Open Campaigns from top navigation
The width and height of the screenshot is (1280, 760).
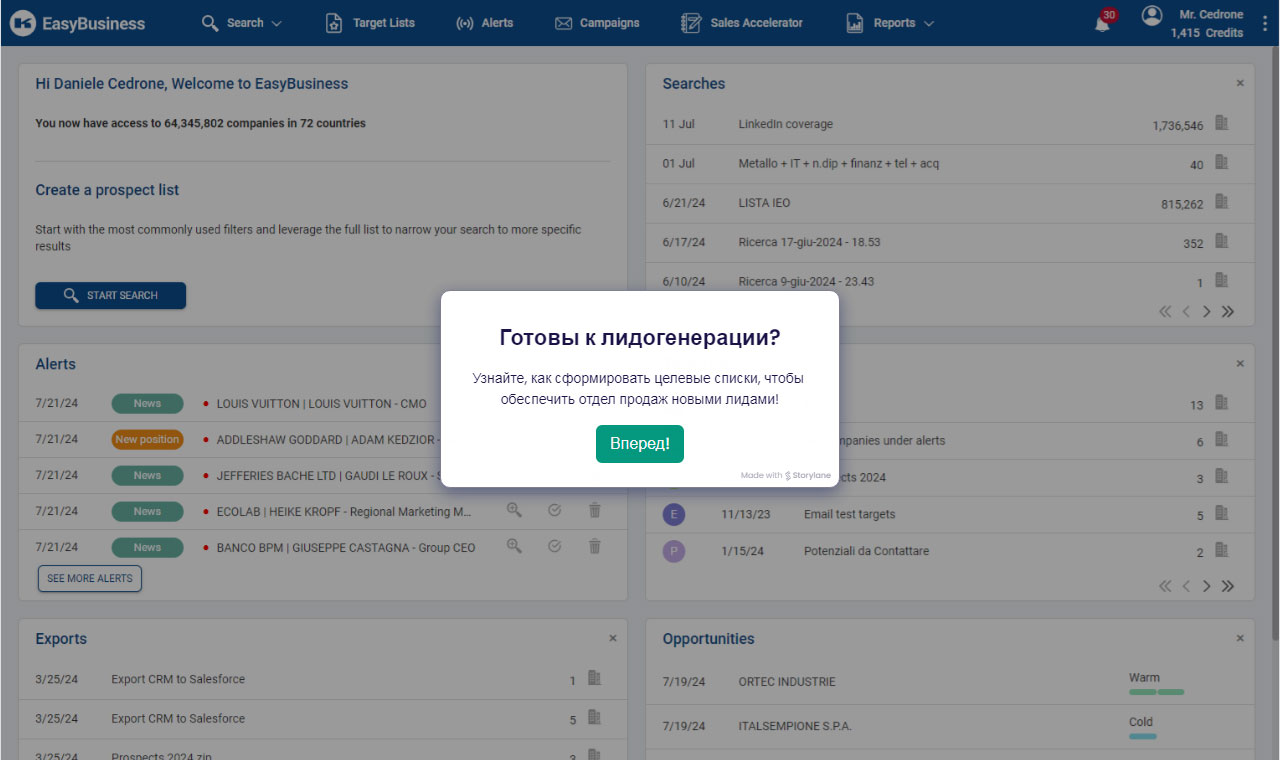(597, 23)
